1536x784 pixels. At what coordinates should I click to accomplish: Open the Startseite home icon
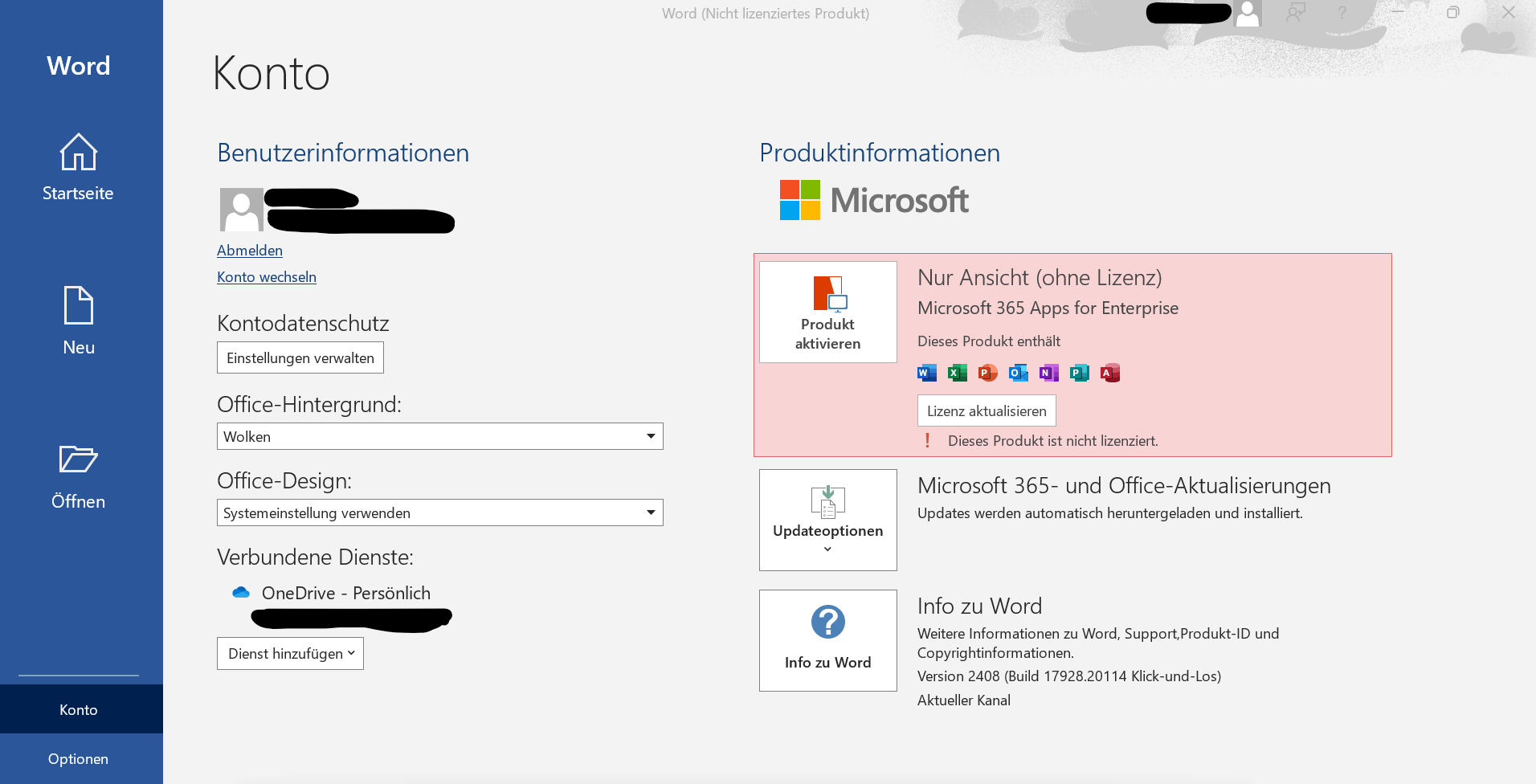pos(79,152)
